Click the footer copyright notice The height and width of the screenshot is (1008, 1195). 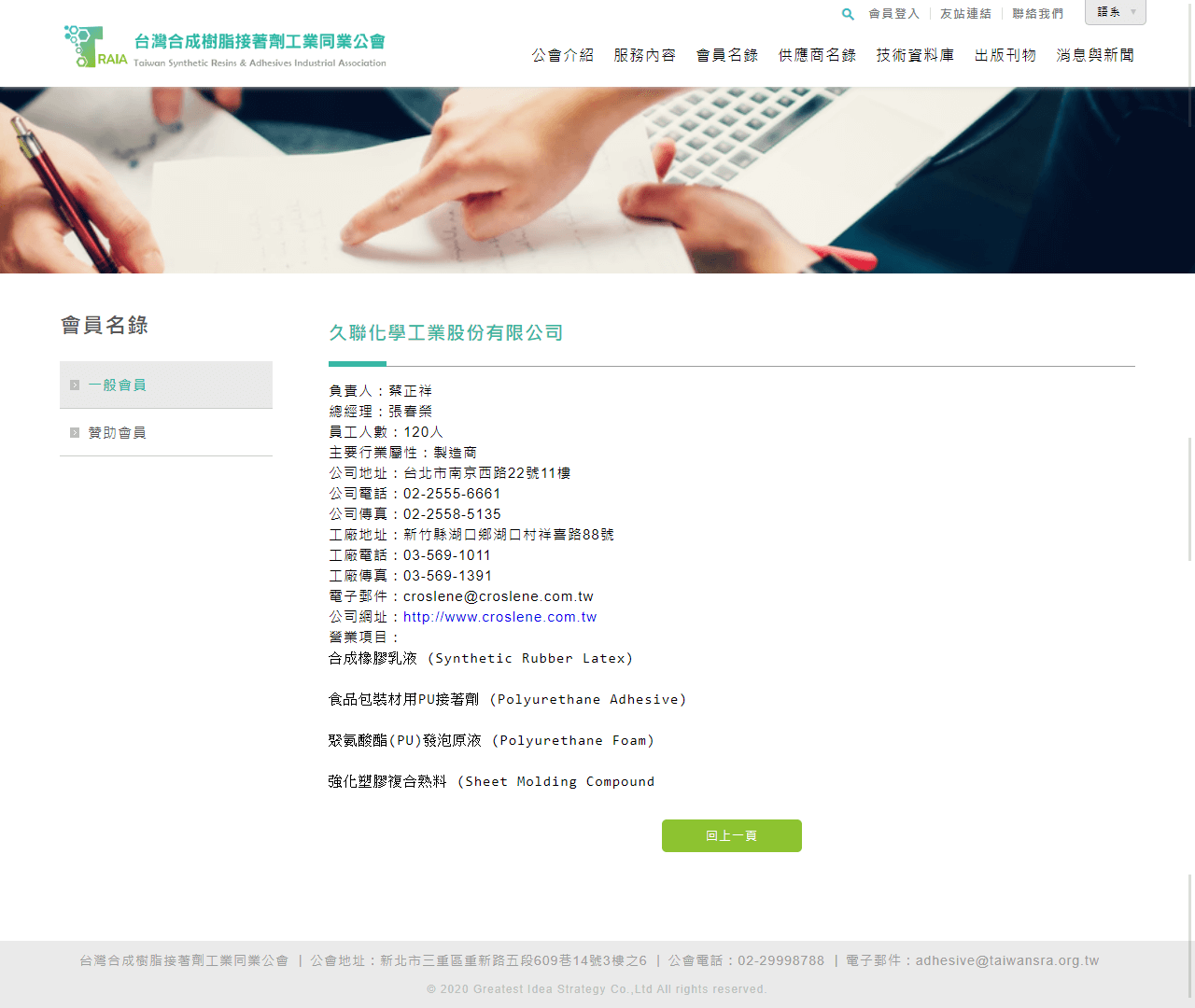coord(597,989)
